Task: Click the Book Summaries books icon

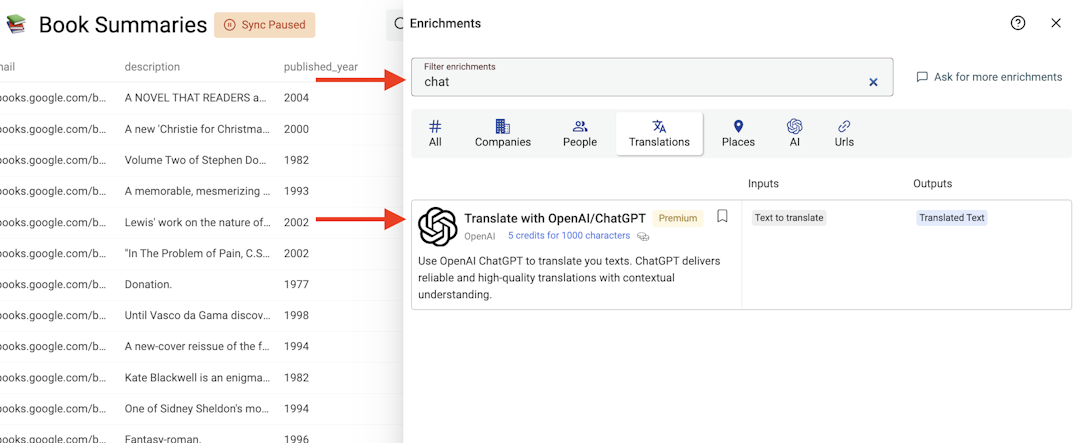Action: 15,25
